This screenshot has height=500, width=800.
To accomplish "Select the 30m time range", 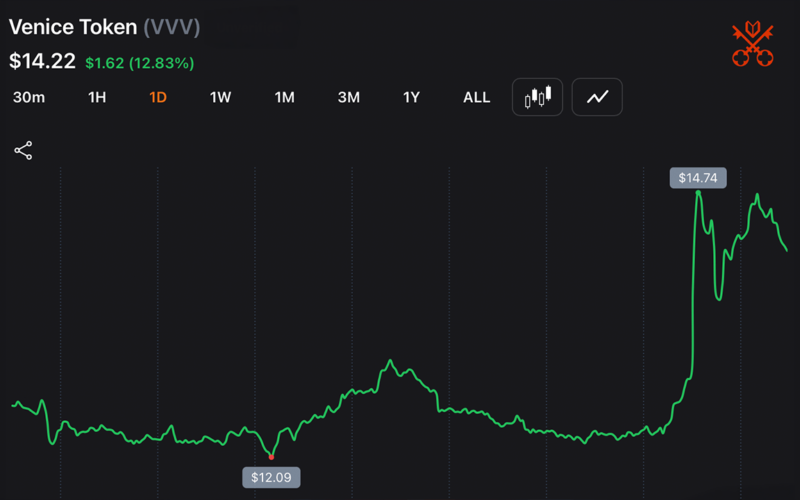I will pos(29,97).
